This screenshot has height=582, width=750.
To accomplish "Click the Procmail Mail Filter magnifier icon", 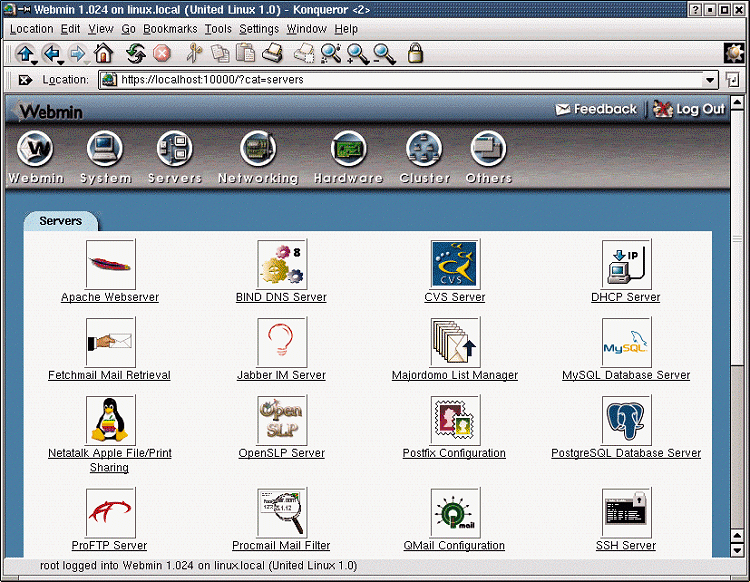I will [x=282, y=512].
